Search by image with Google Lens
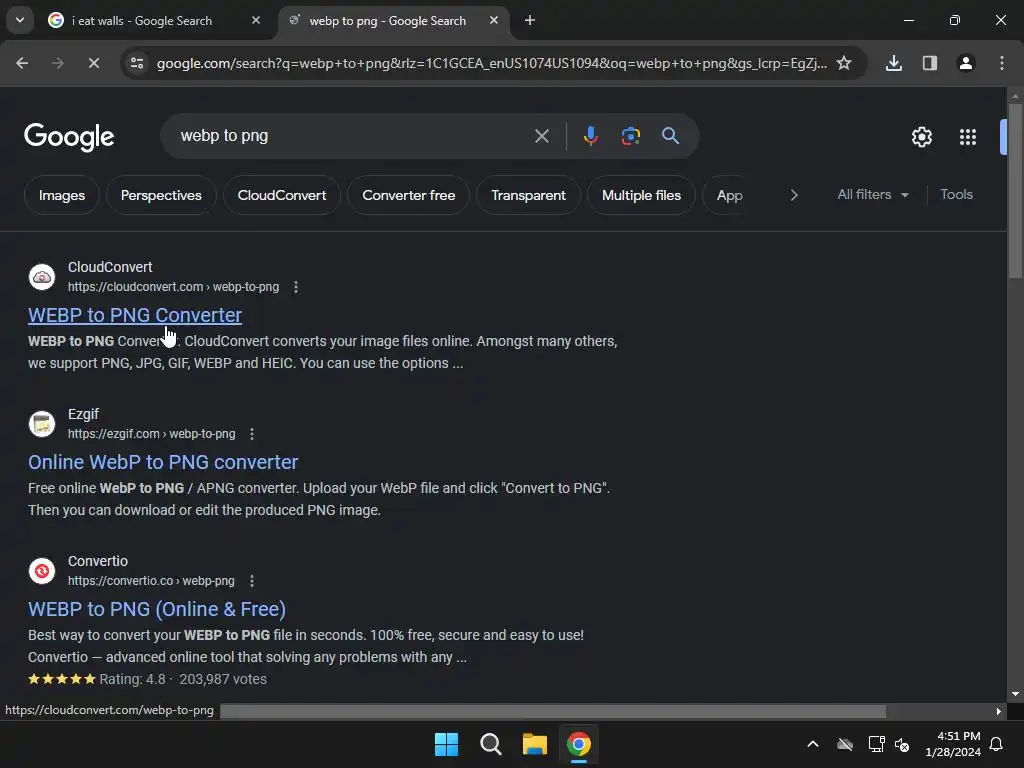This screenshot has width=1024, height=768. [631, 136]
